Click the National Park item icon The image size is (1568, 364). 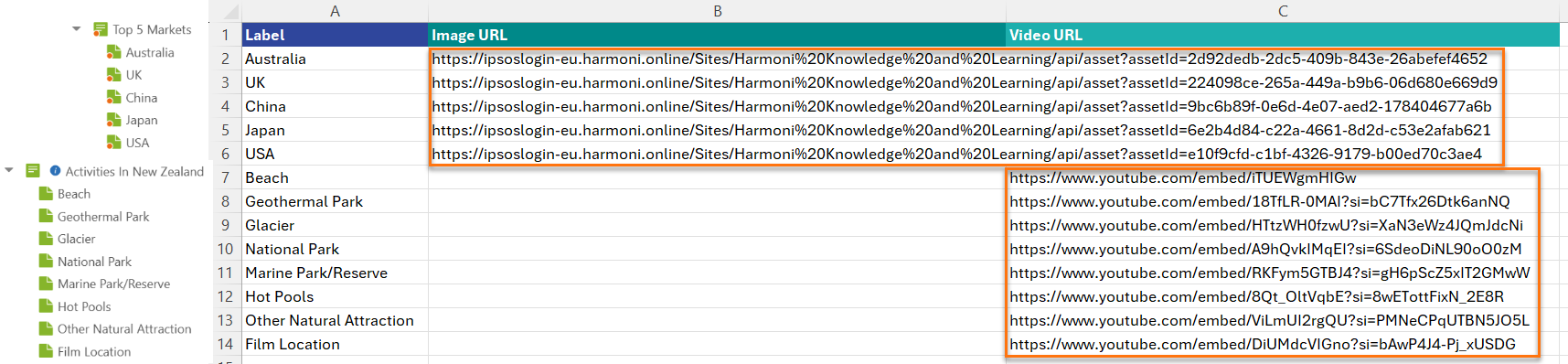pos(46,261)
